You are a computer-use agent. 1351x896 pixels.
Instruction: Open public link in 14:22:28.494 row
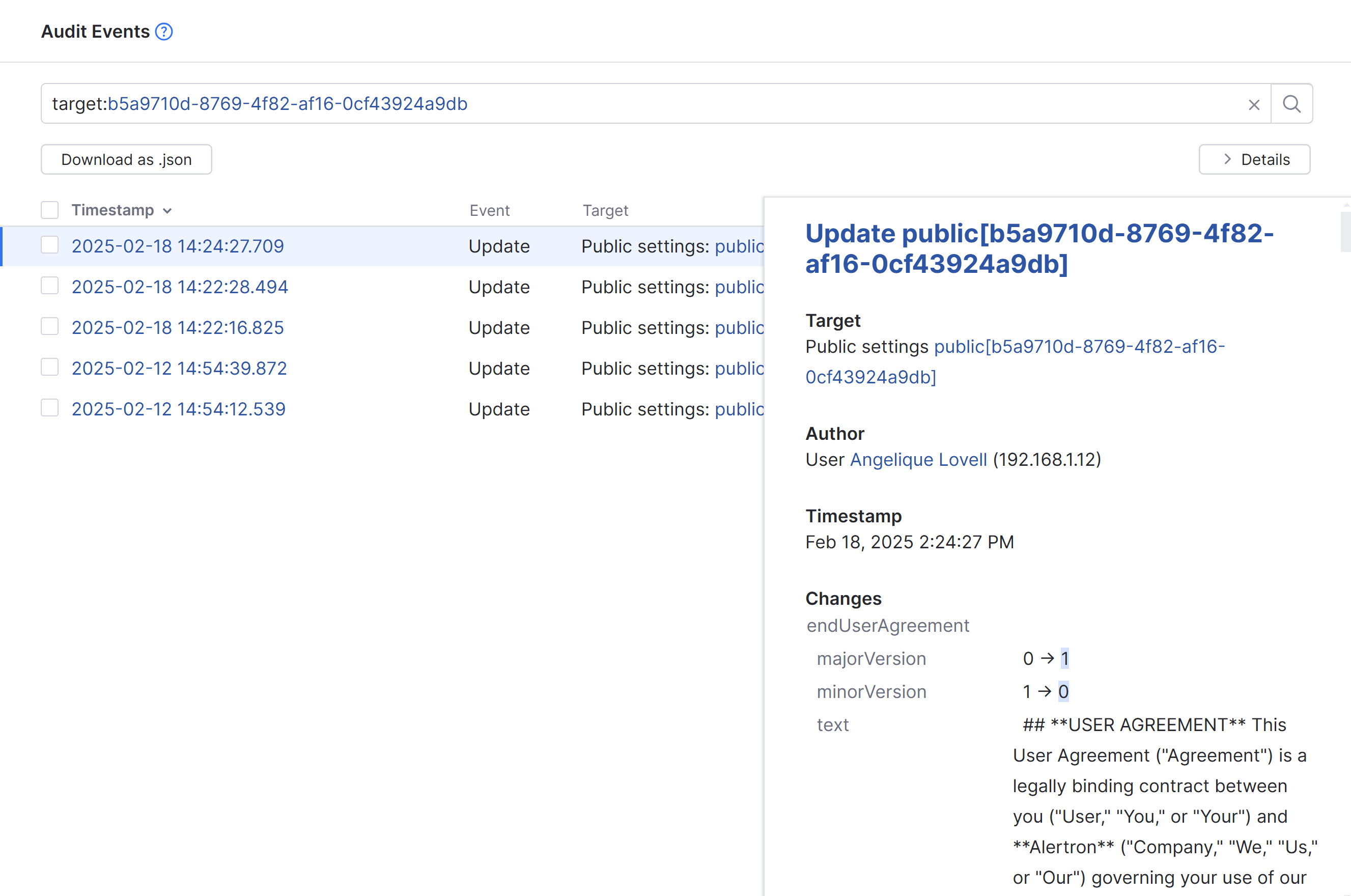[x=739, y=287]
